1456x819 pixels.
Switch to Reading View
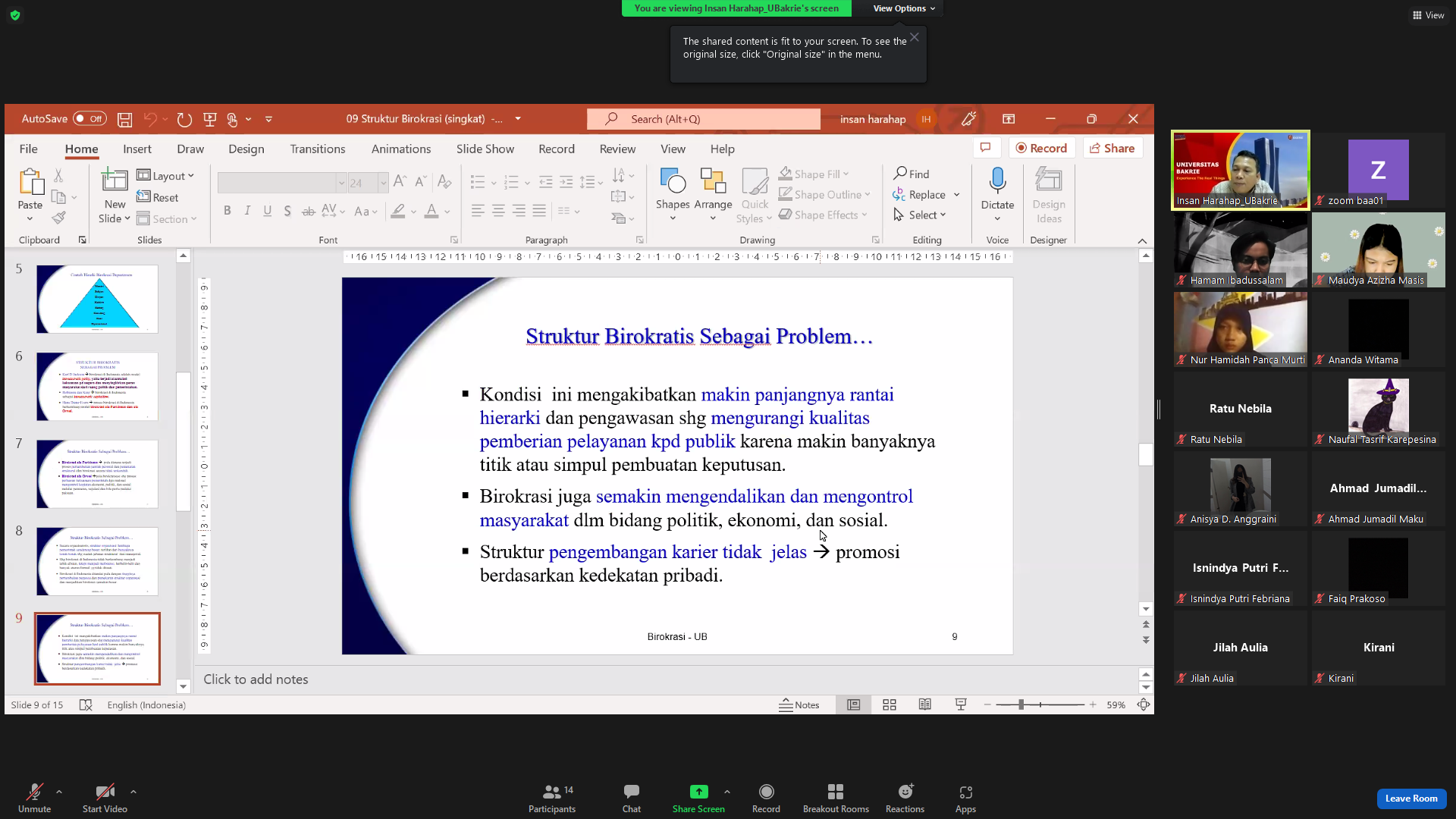925,704
